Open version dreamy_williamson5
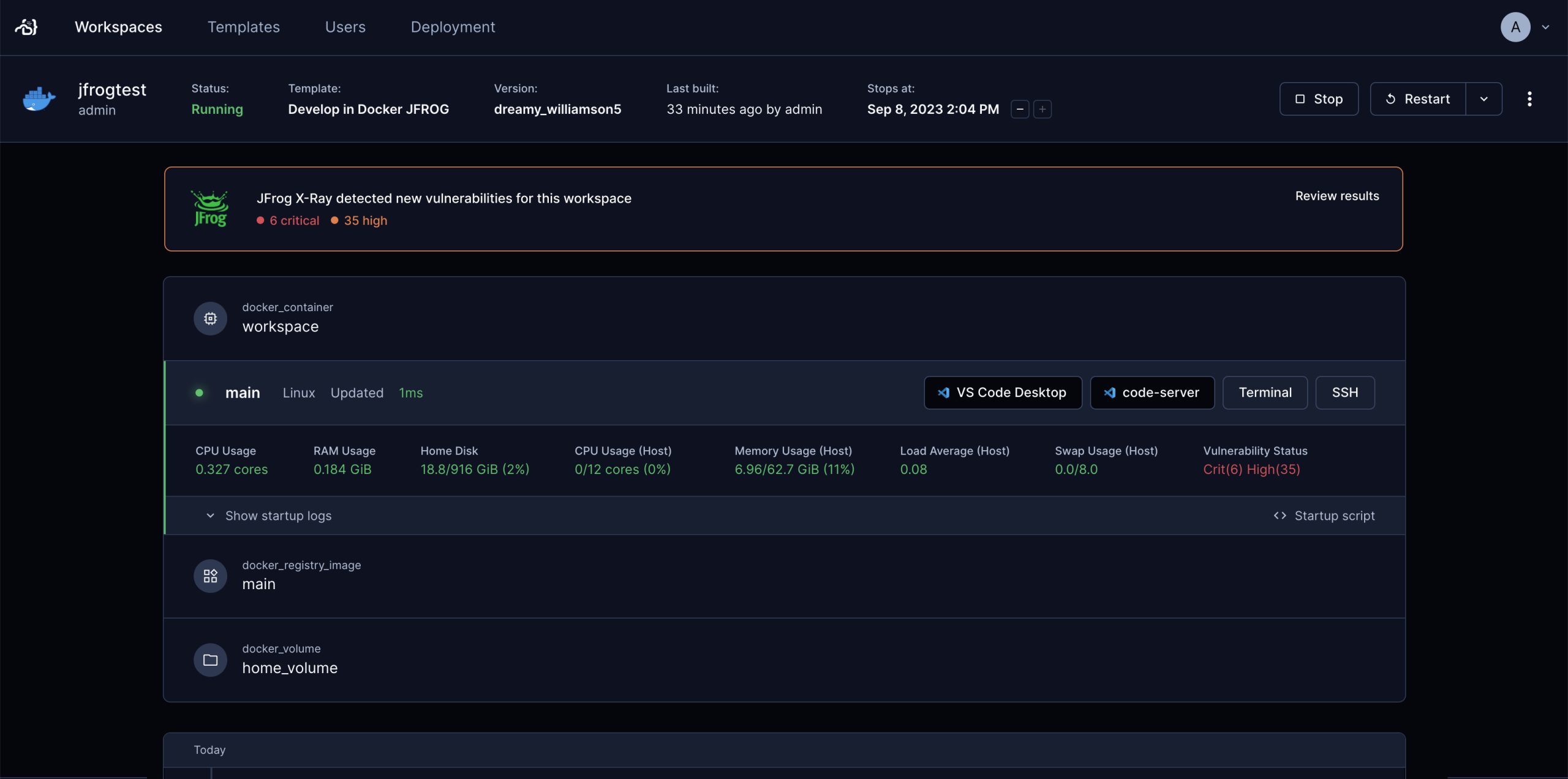The image size is (1568, 779). click(557, 109)
